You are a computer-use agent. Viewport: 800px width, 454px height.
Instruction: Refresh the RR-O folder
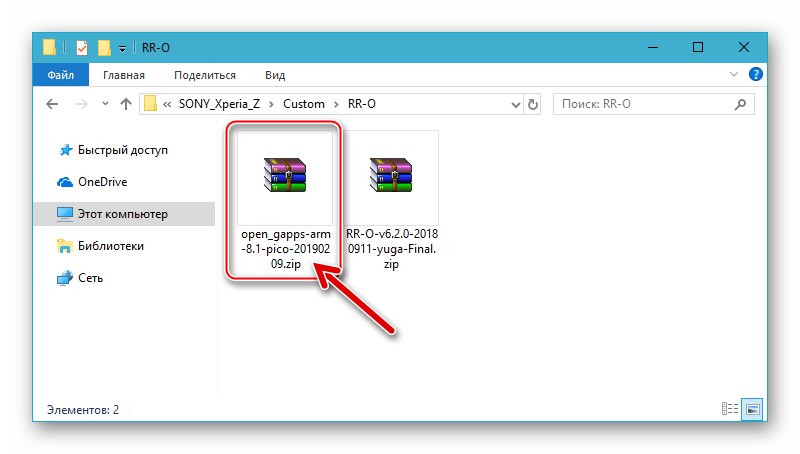[x=533, y=105]
